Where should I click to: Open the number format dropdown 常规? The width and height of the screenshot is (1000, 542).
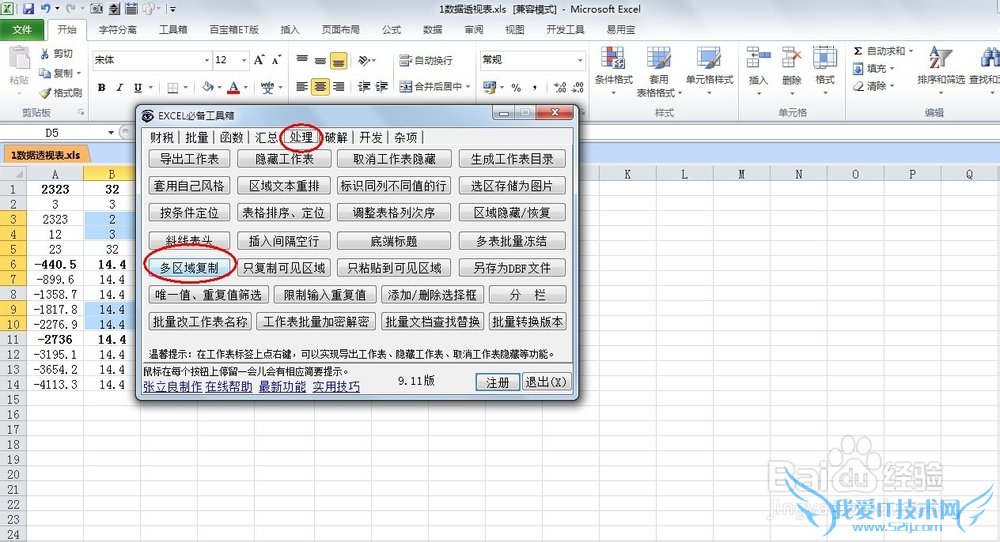click(580, 60)
